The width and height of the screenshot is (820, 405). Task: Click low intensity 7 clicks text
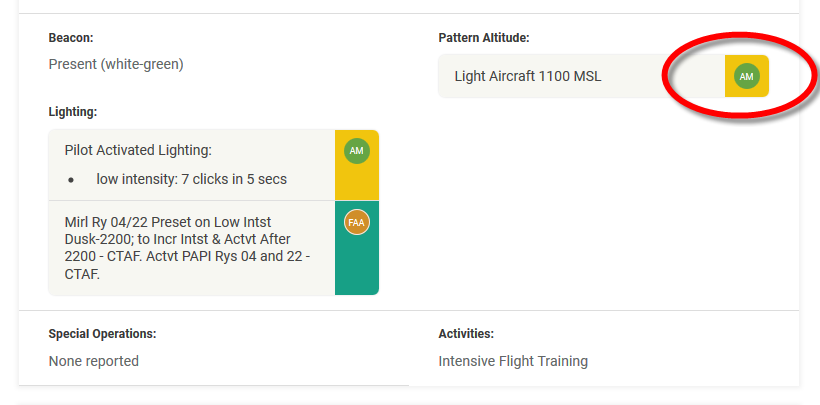point(191,179)
